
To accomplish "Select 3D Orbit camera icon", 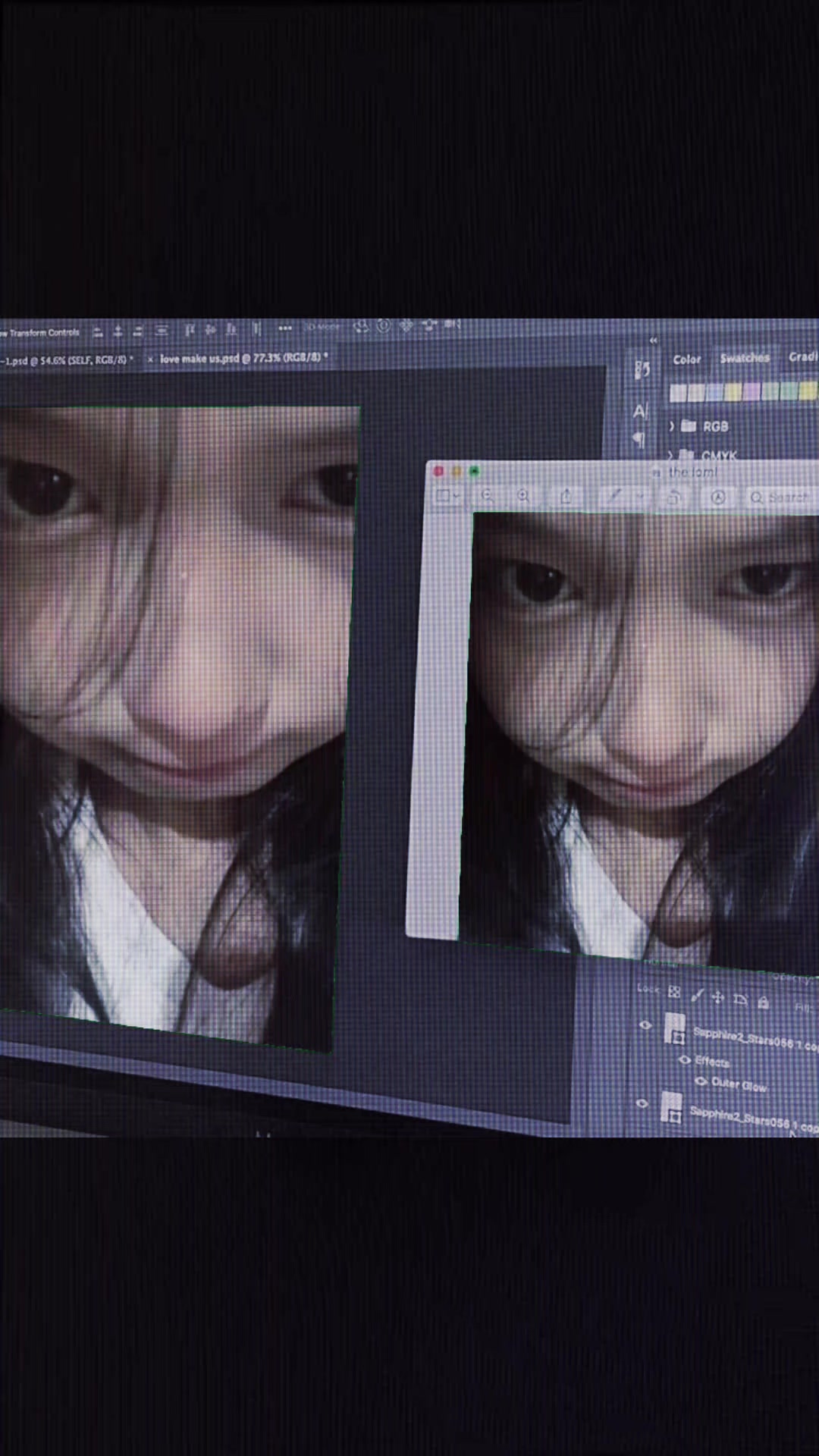I will coord(361,327).
